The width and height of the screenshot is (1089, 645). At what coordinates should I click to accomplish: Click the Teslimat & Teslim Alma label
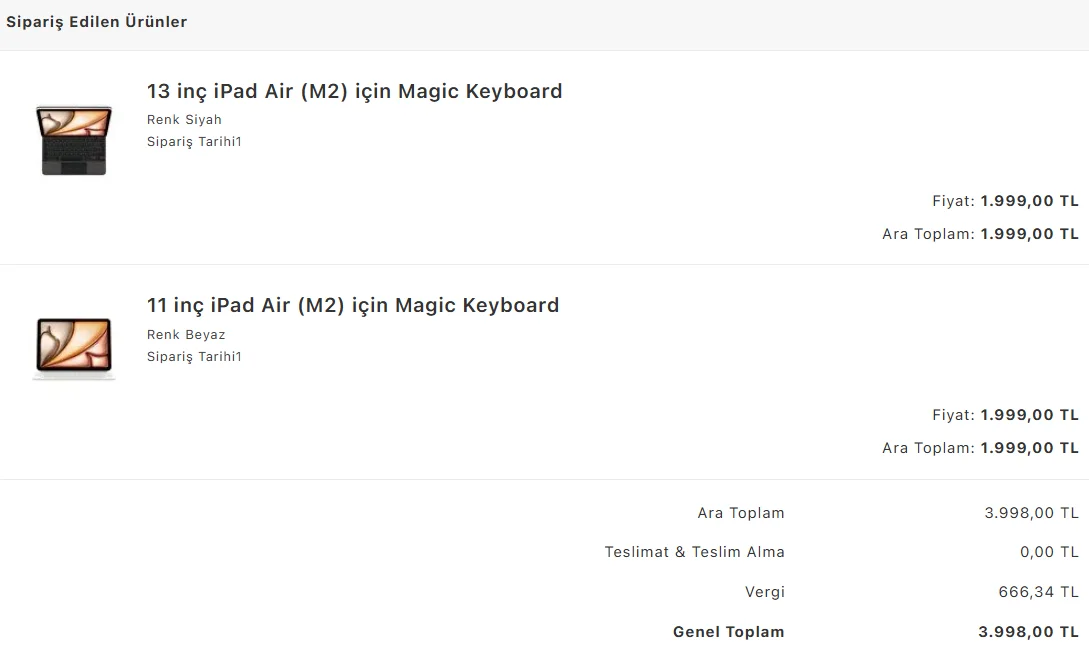pos(694,552)
